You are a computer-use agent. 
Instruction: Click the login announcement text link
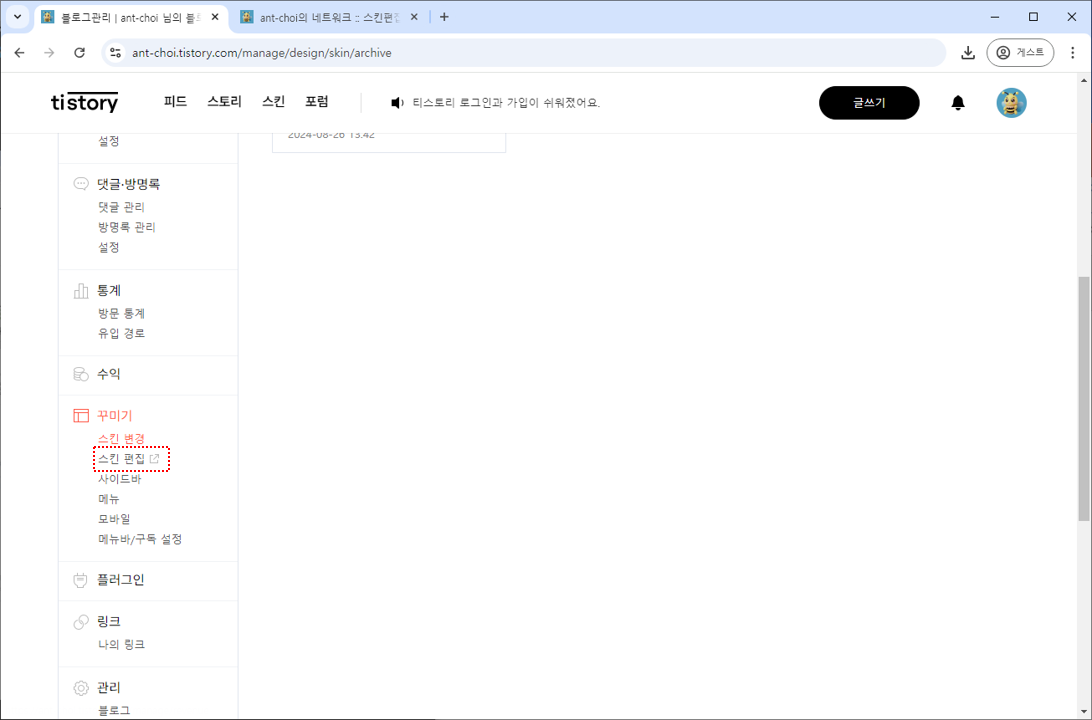(506, 103)
